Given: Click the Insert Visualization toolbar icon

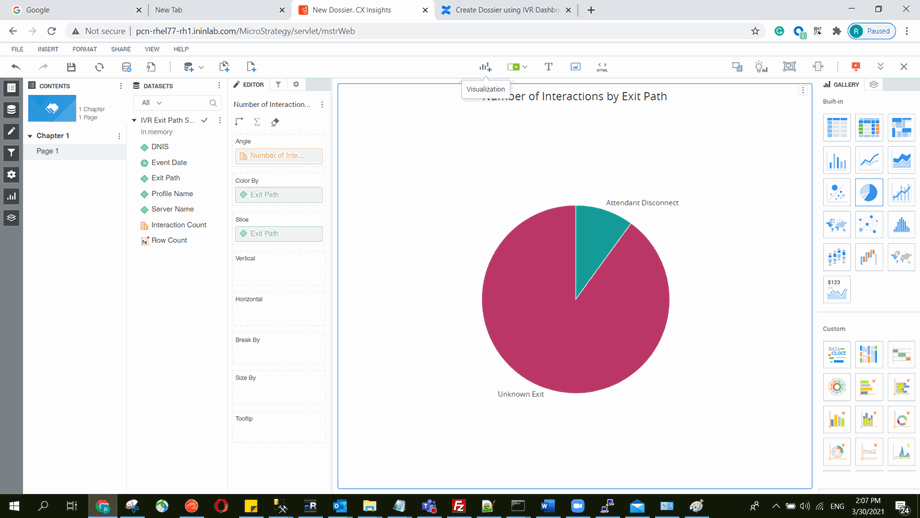Looking at the screenshot, I should [x=485, y=67].
